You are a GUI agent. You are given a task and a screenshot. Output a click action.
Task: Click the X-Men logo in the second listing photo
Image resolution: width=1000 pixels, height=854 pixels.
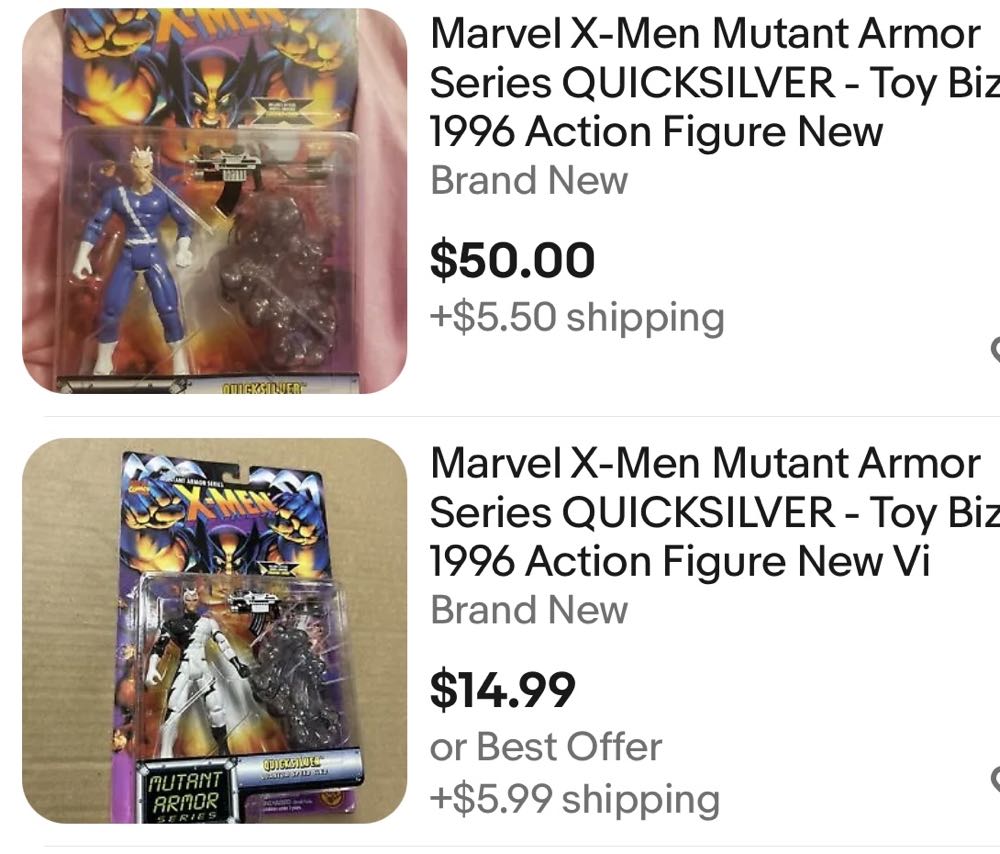click(x=215, y=498)
